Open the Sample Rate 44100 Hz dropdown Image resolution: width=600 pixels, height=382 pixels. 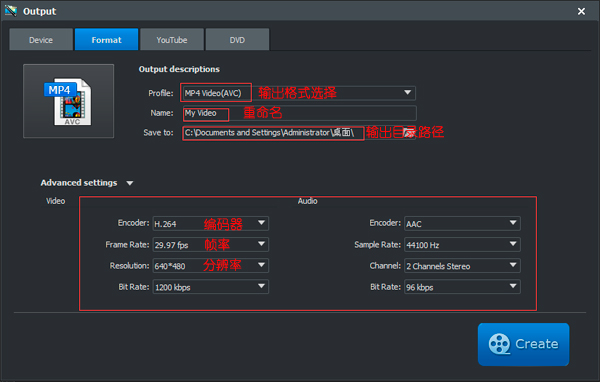pyautogui.click(x=462, y=245)
